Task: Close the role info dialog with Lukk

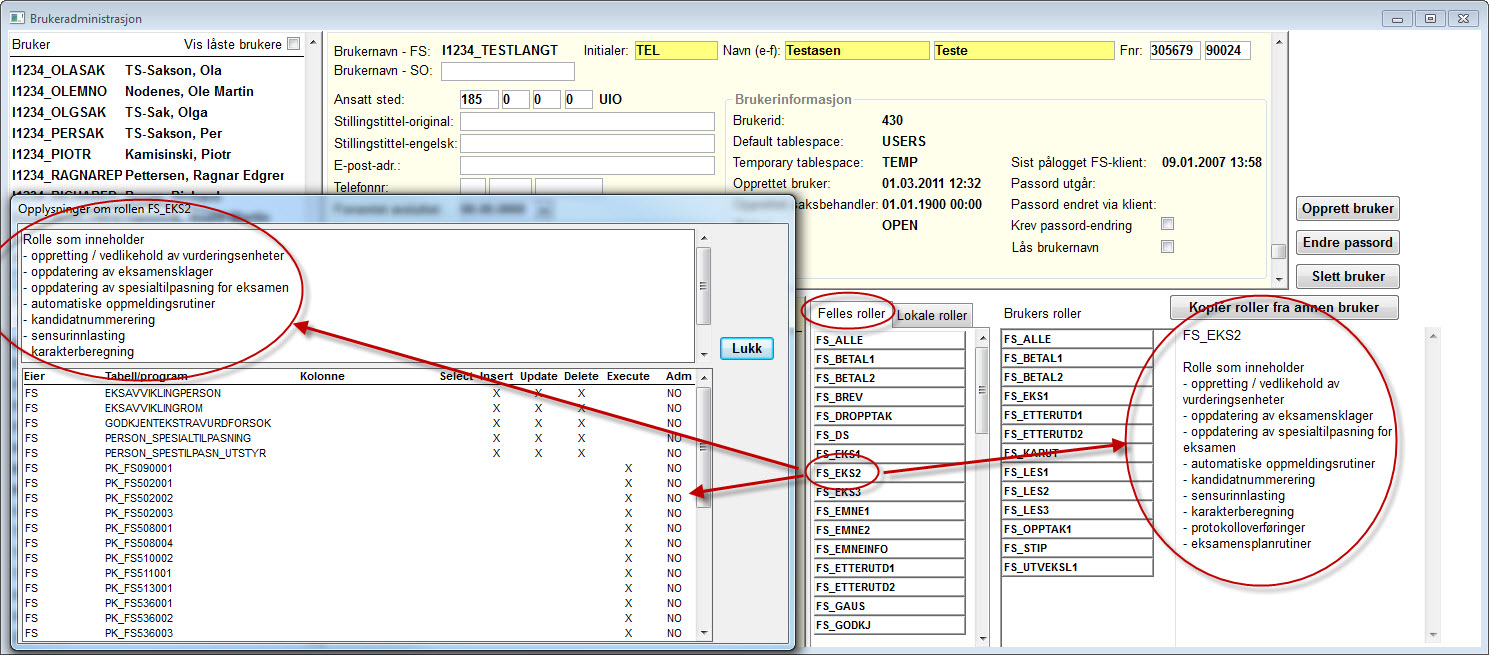Action: point(746,349)
